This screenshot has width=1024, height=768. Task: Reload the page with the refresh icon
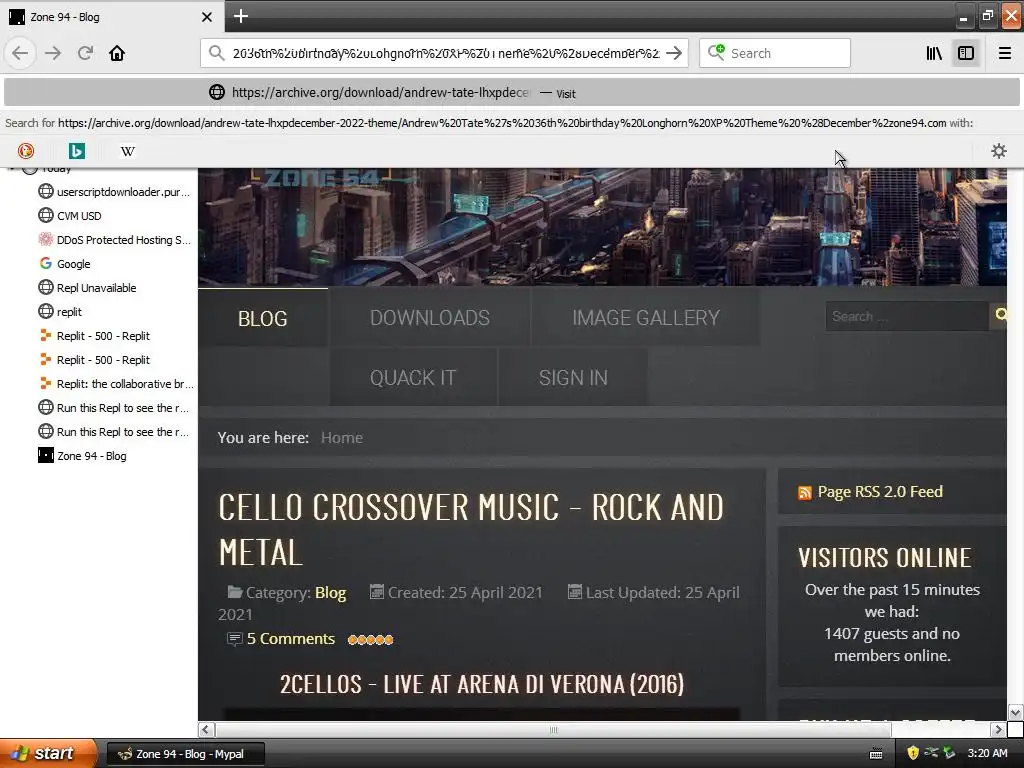[85, 53]
